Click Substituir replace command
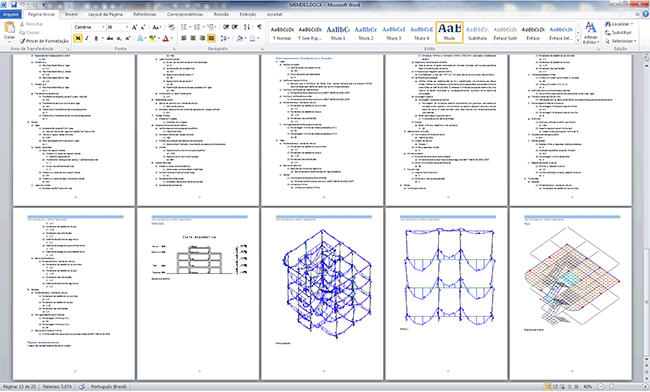 coord(618,32)
